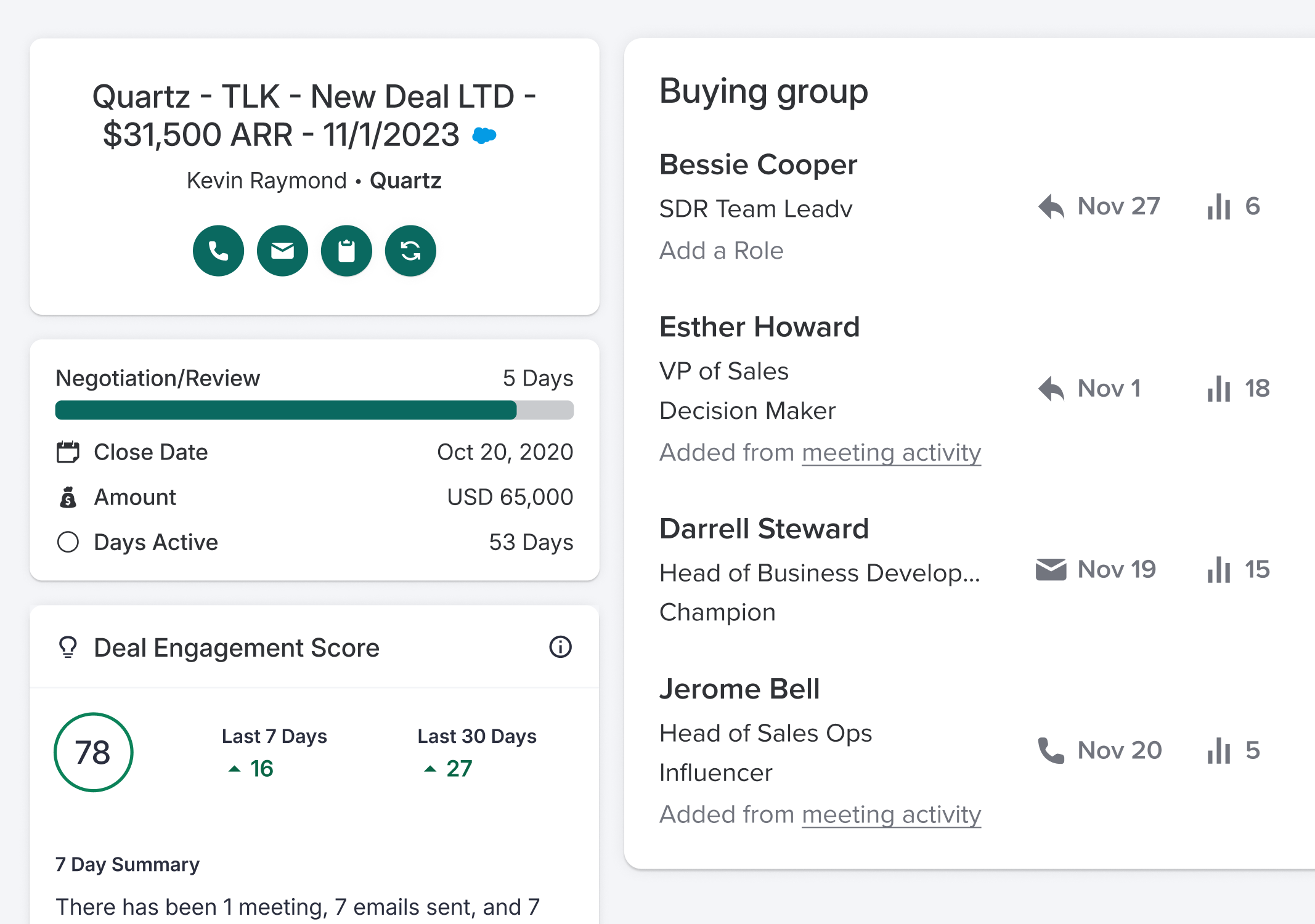Click the green email button
Image resolution: width=1315 pixels, height=924 pixels.
(x=282, y=251)
